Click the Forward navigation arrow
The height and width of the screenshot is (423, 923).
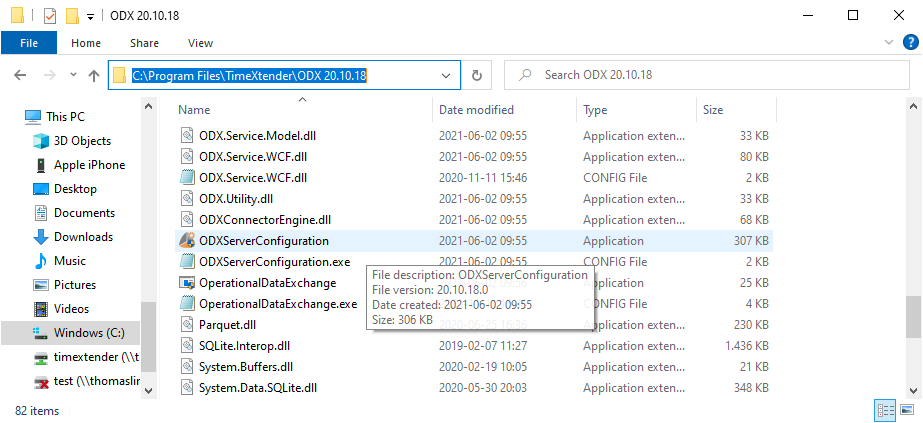click(50, 75)
